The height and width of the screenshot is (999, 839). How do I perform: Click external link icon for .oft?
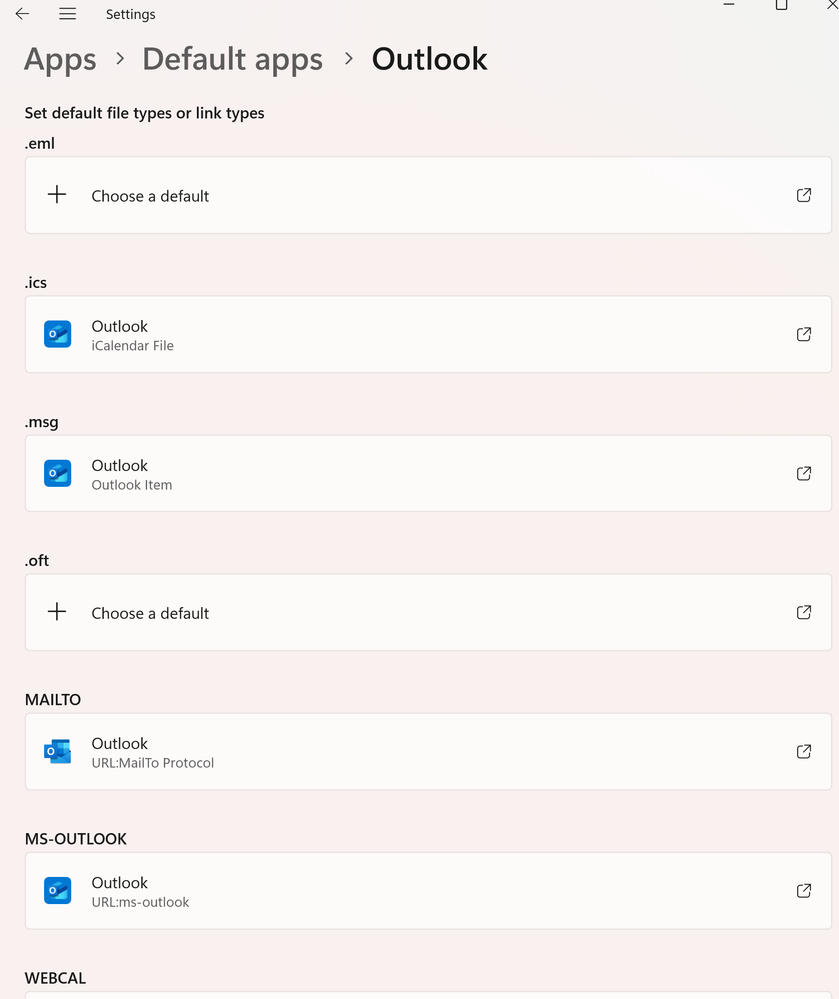pos(804,612)
